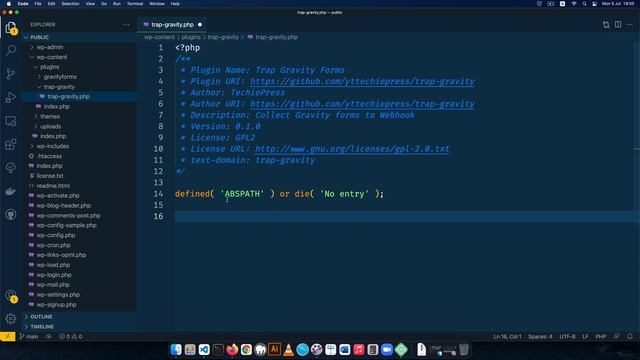Split the editor to the right
This screenshot has height=360, width=640.
pyautogui.click(x=618, y=25)
